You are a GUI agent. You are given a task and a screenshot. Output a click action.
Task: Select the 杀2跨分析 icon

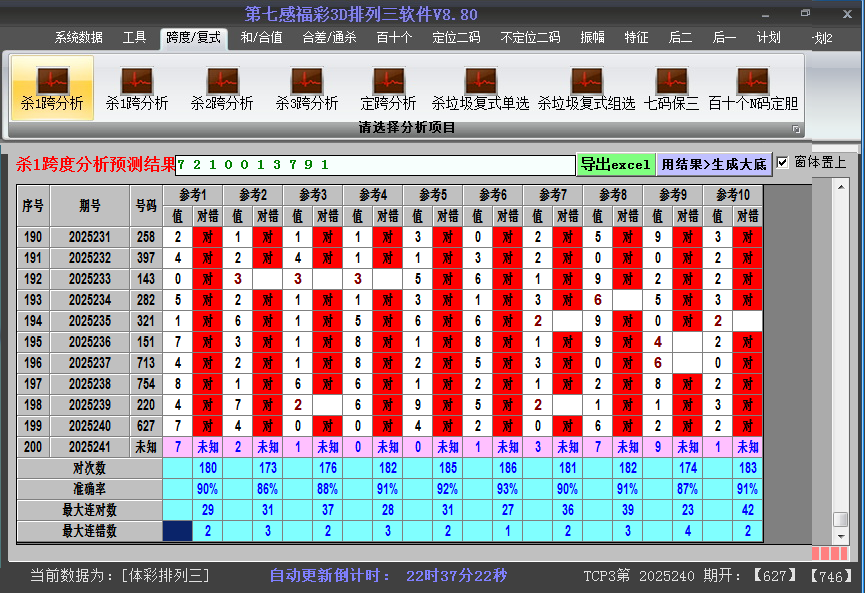[x=222, y=88]
